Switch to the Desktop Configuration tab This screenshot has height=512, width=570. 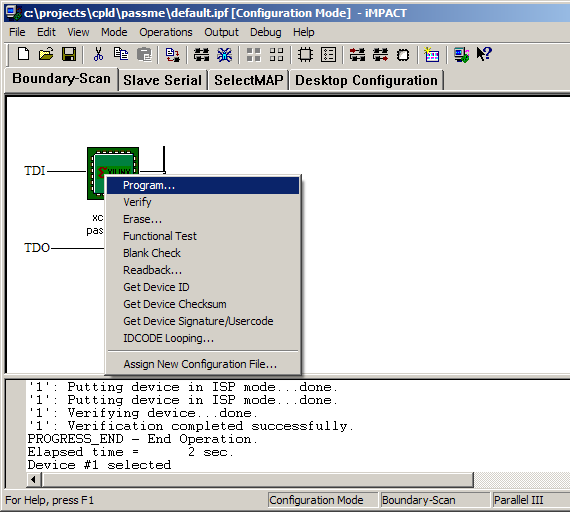pyautogui.click(x=366, y=80)
